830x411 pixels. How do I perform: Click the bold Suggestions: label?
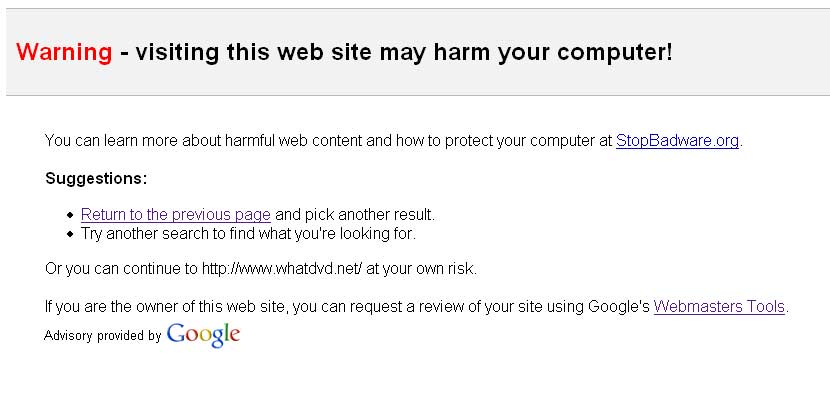[96, 179]
